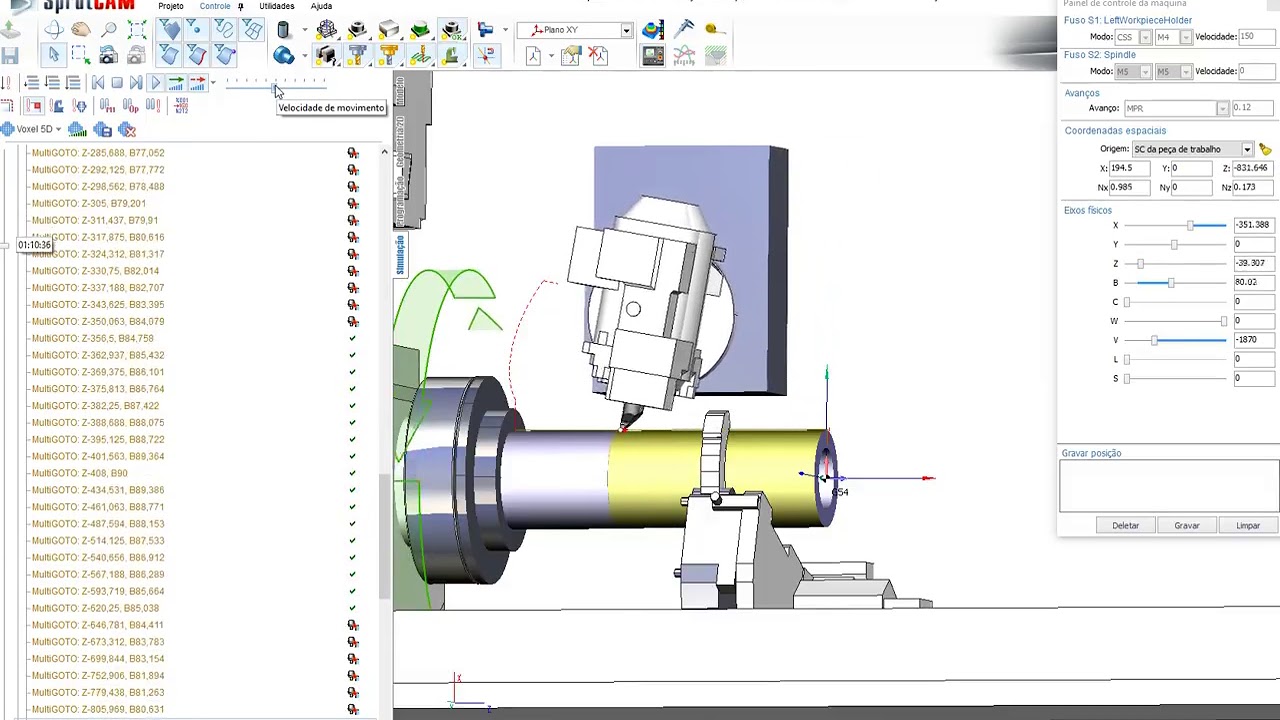This screenshot has height=720, width=1280.
Task: Click the blue part view icon
Action: point(283,55)
